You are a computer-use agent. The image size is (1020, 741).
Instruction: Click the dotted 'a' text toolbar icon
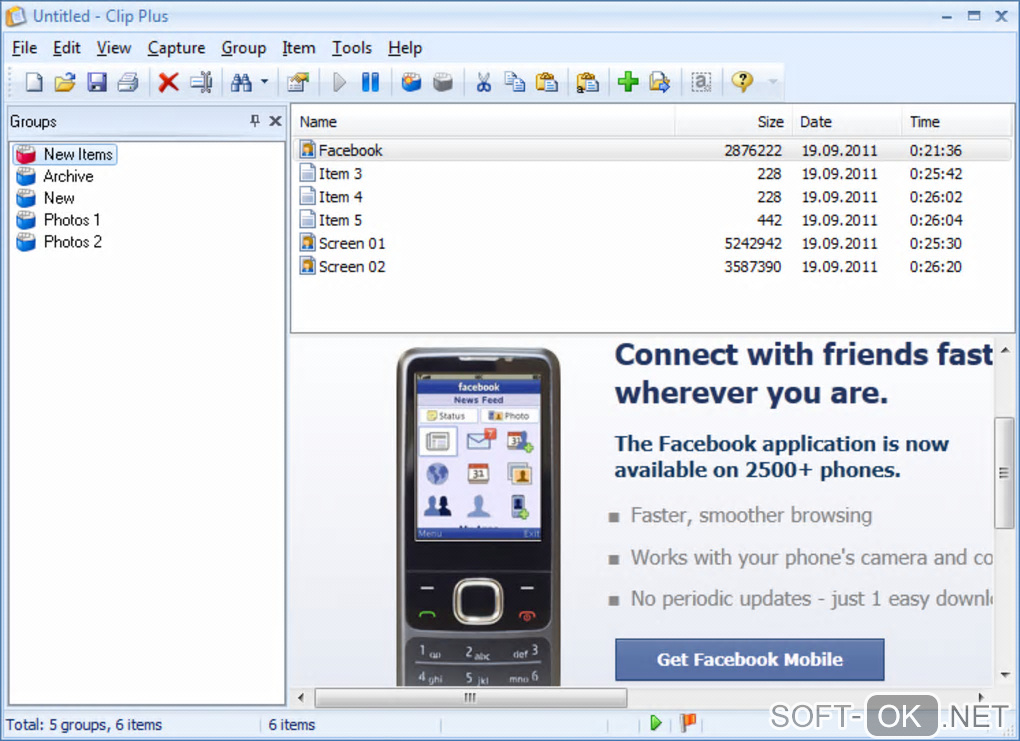[x=701, y=82]
